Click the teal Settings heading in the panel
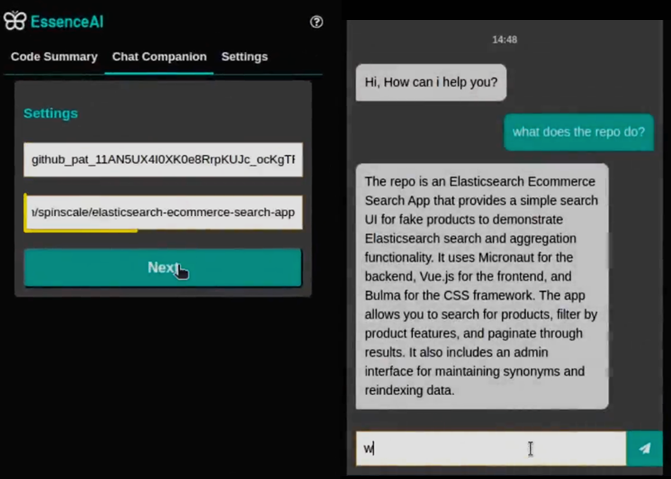Image resolution: width=671 pixels, height=479 pixels. [x=50, y=113]
